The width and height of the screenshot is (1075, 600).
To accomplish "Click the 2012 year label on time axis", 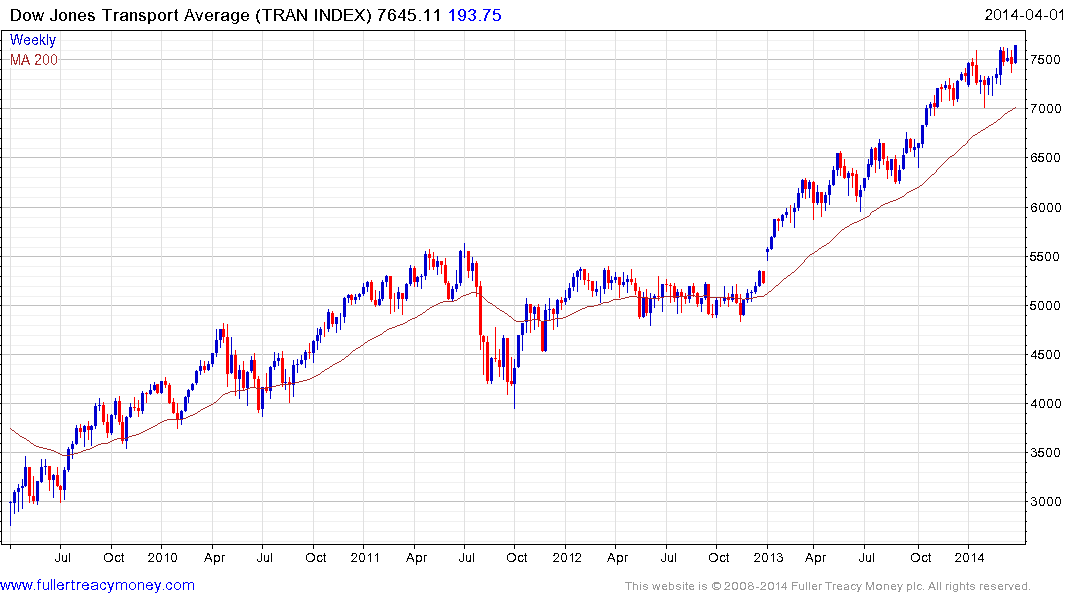I will point(567,558).
